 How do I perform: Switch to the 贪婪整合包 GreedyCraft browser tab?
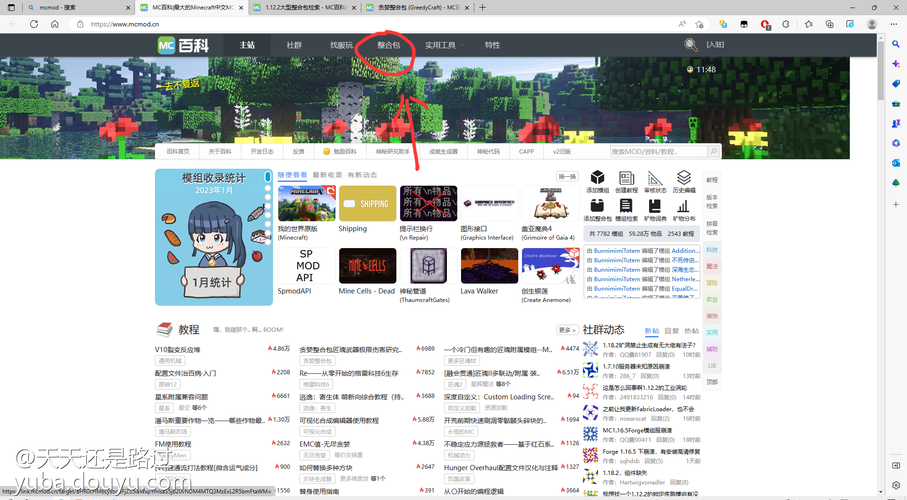click(x=418, y=8)
